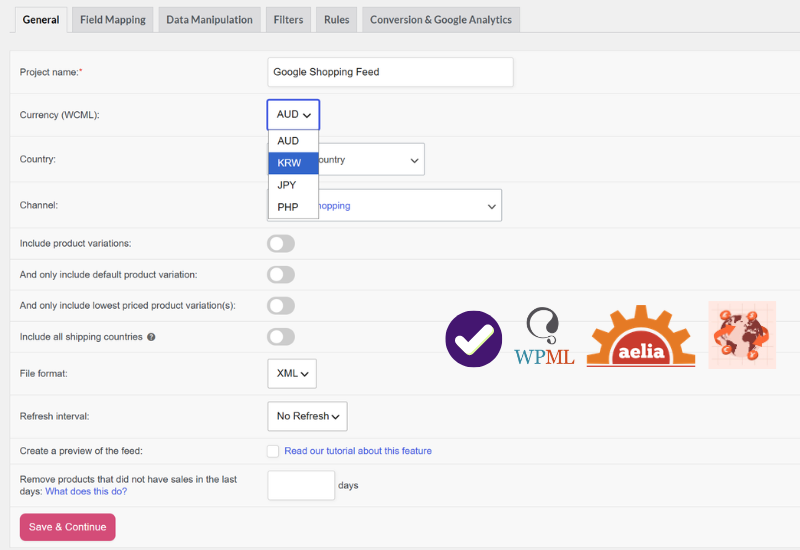Click the days number input field
Viewport: 800px width, 550px height.
click(x=301, y=485)
